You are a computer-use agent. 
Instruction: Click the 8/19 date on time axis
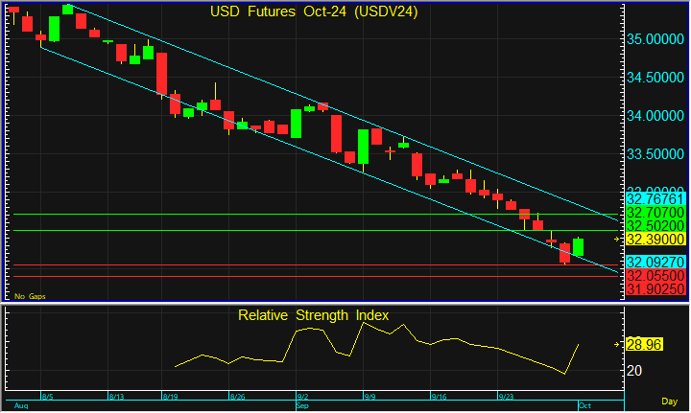(x=170, y=396)
